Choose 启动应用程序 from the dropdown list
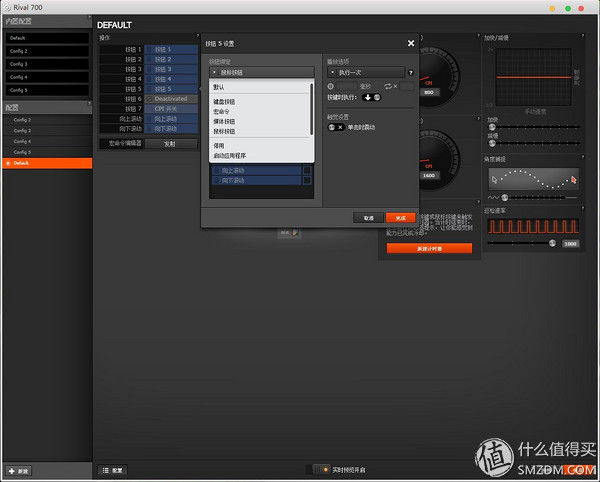 pyautogui.click(x=231, y=156)
